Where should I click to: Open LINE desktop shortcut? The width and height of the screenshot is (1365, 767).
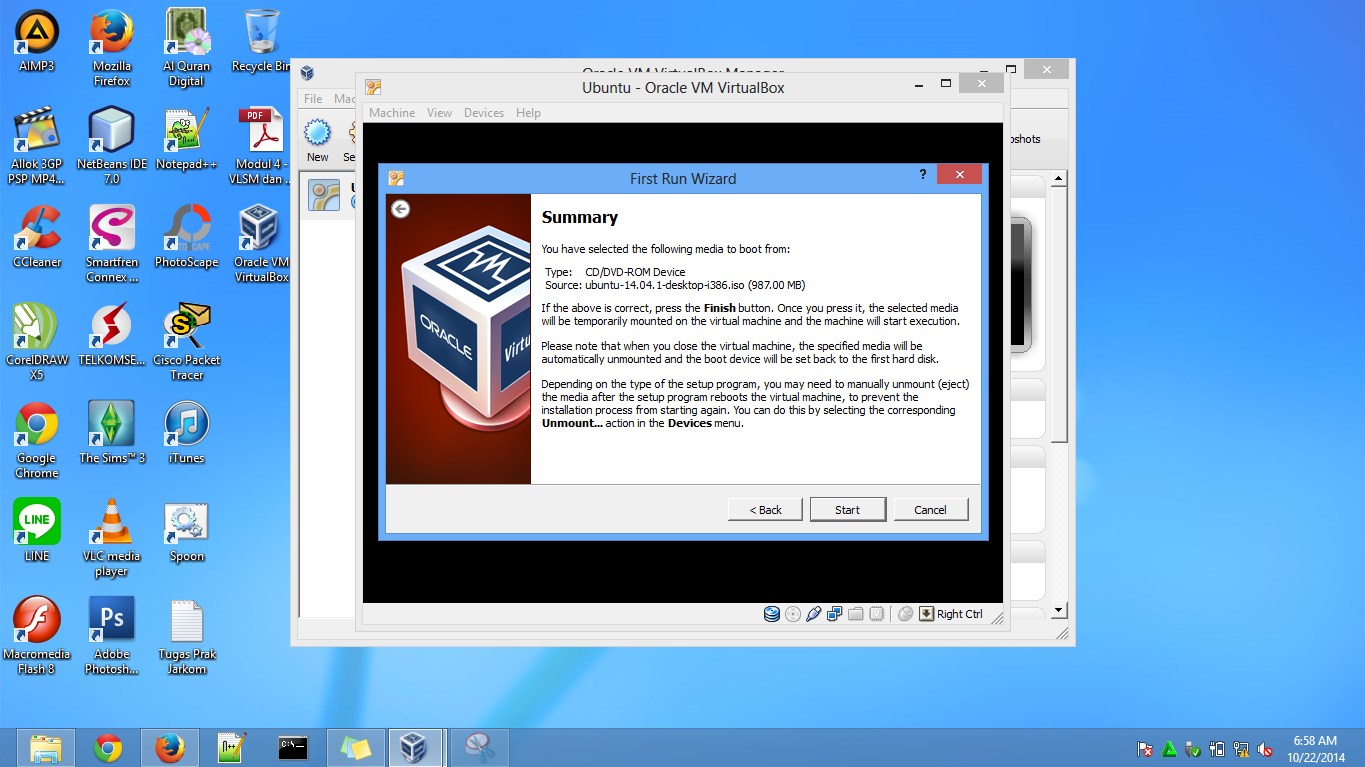37,531
